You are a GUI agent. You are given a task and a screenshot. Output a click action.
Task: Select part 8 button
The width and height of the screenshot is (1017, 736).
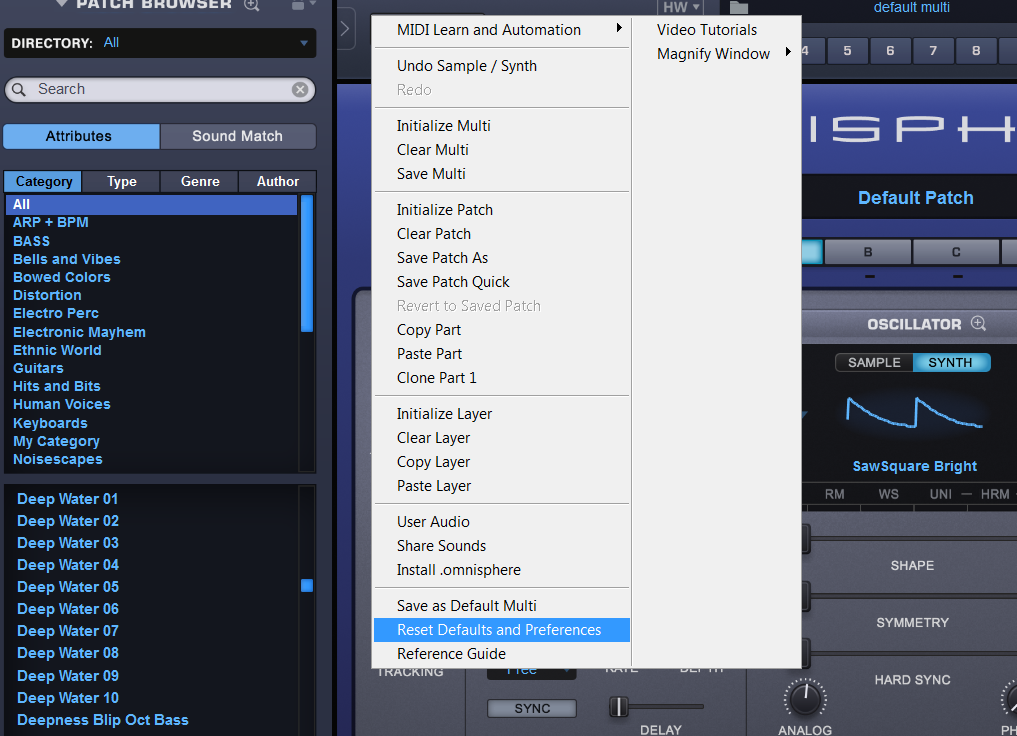pyautogui.click(x=975, y=51)
